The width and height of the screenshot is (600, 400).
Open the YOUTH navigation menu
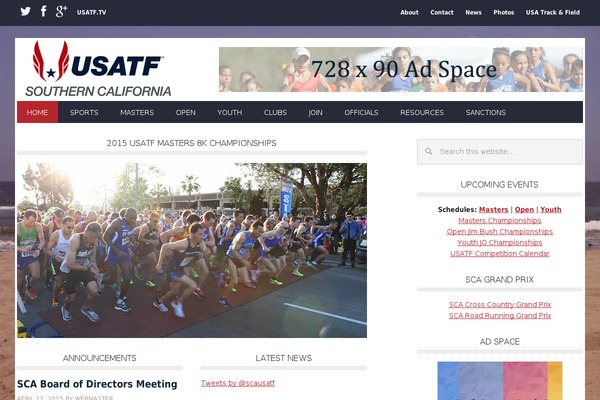[230, 112]
